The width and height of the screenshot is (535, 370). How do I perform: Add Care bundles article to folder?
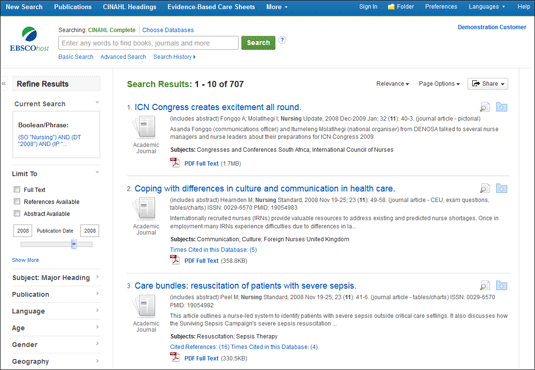501,285
